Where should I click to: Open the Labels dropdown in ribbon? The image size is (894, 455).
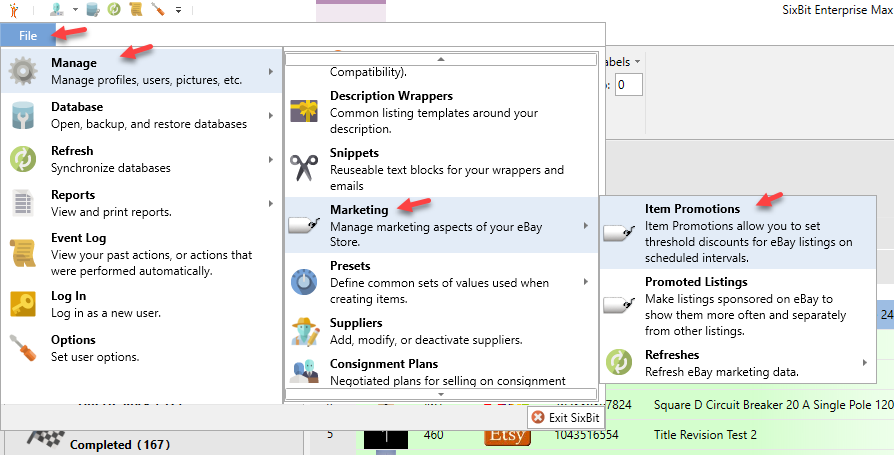[622, 62]
